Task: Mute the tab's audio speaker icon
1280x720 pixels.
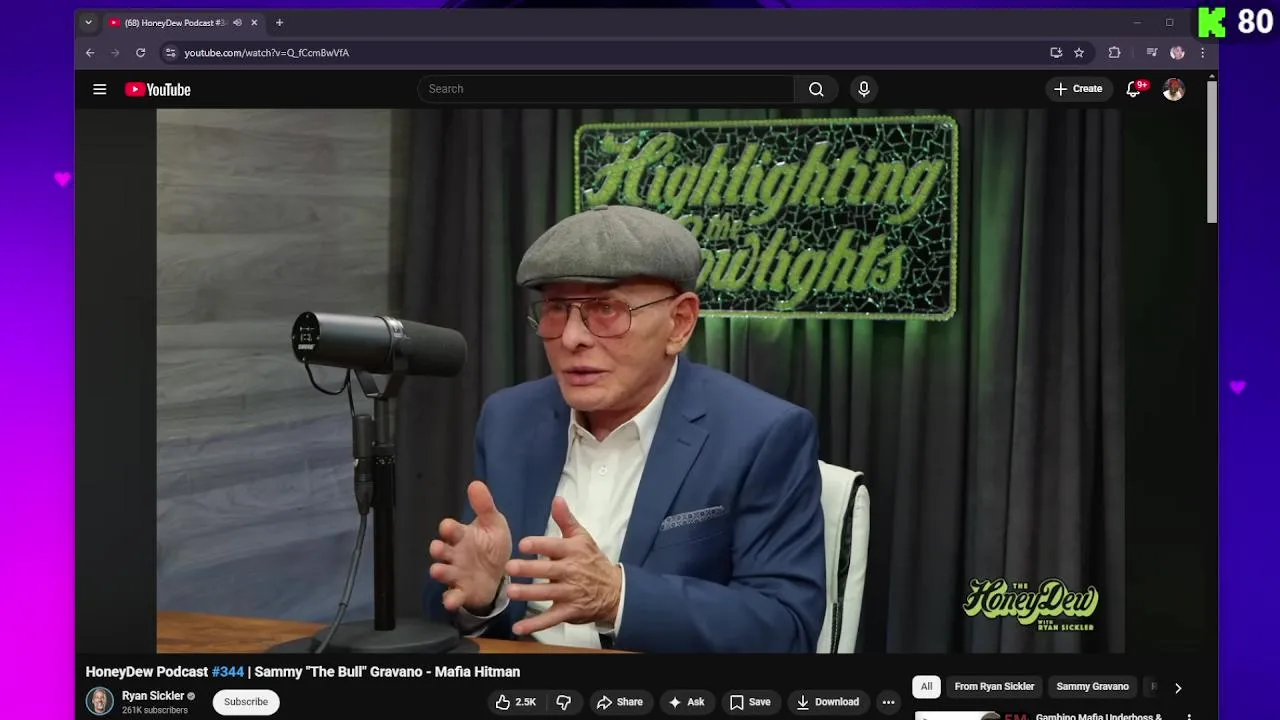Action: pyautogui.click(x=237, y=22)
